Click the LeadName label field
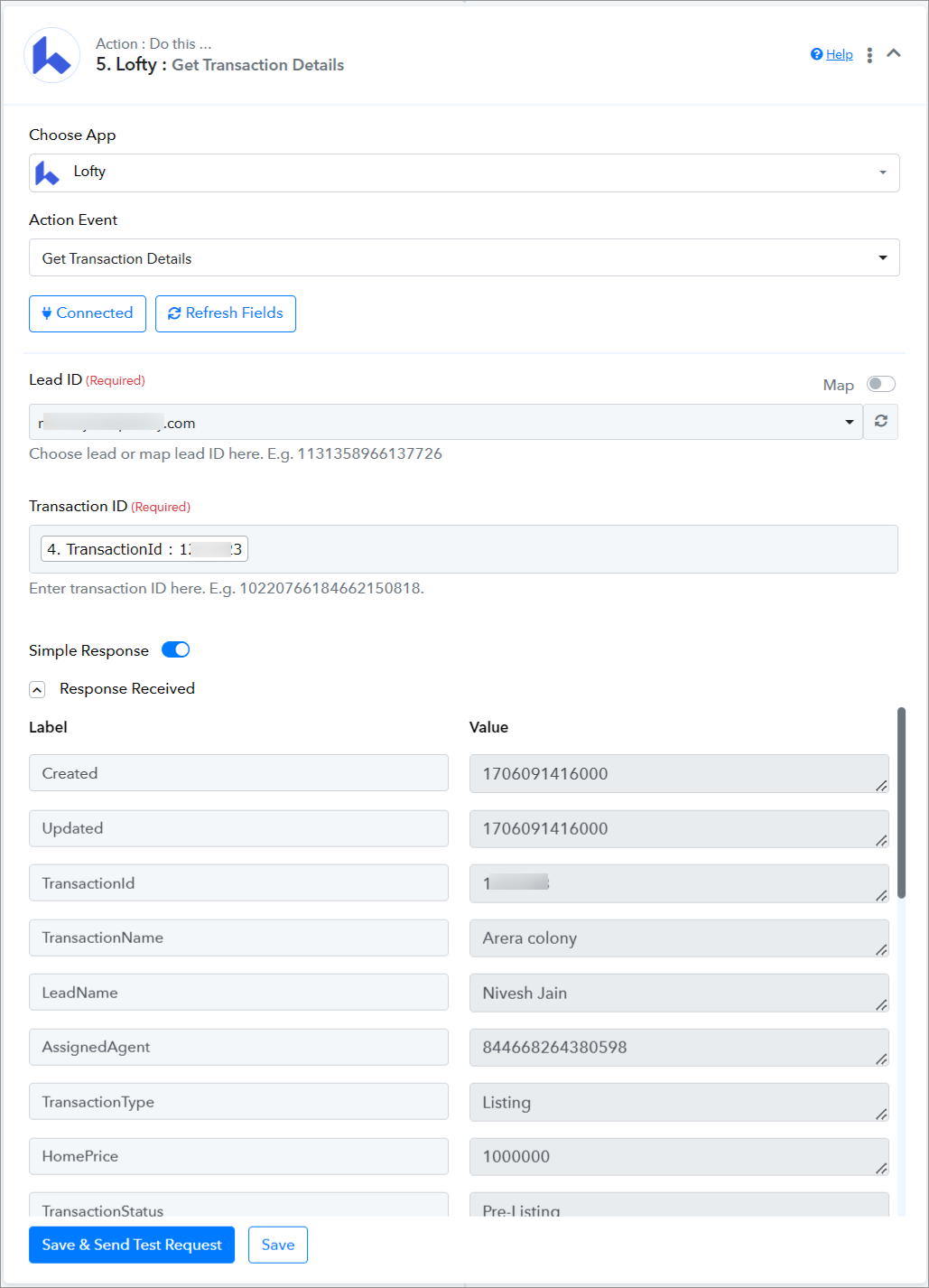The image size is (929, 1288). click(x=238, y=993)
